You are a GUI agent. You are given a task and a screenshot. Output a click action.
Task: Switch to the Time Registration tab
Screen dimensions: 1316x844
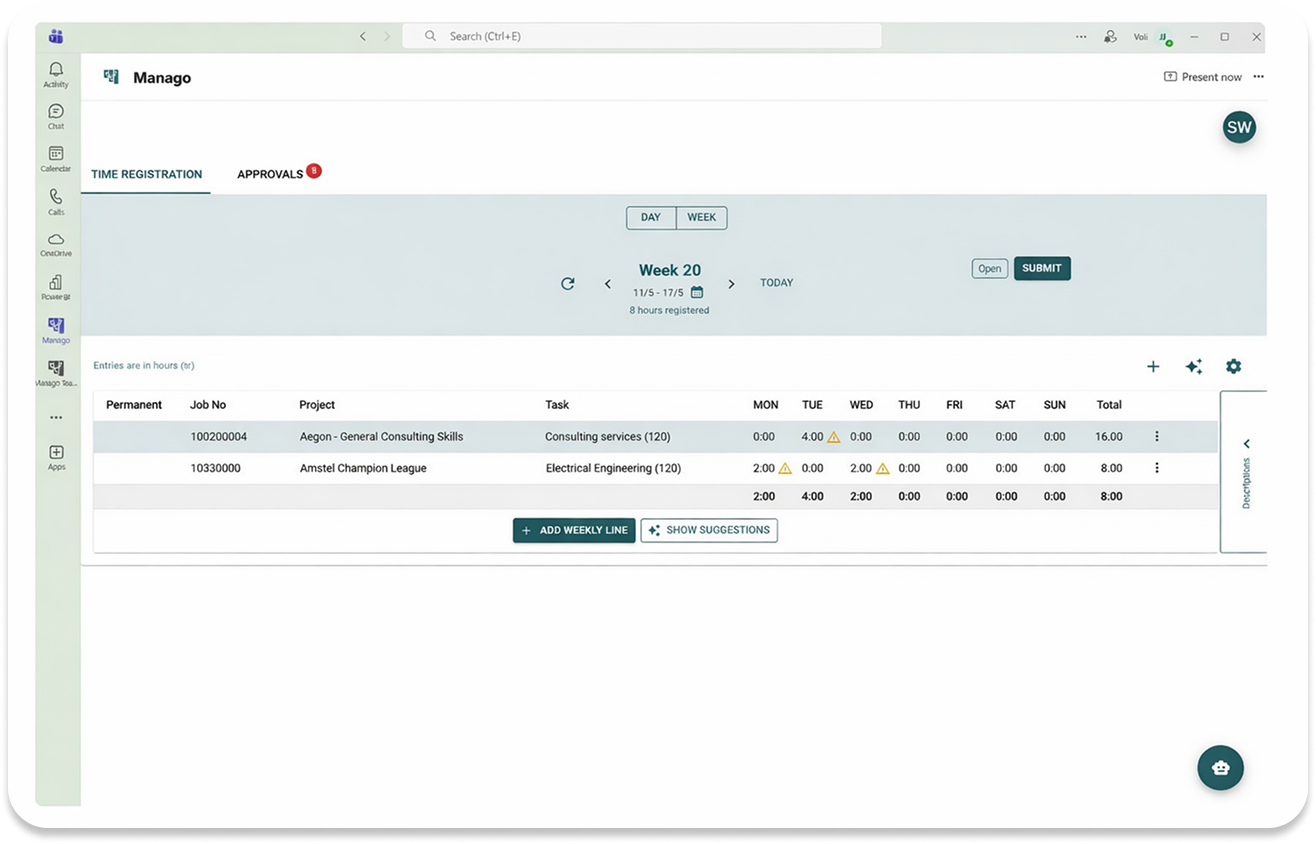click(146, 174)
